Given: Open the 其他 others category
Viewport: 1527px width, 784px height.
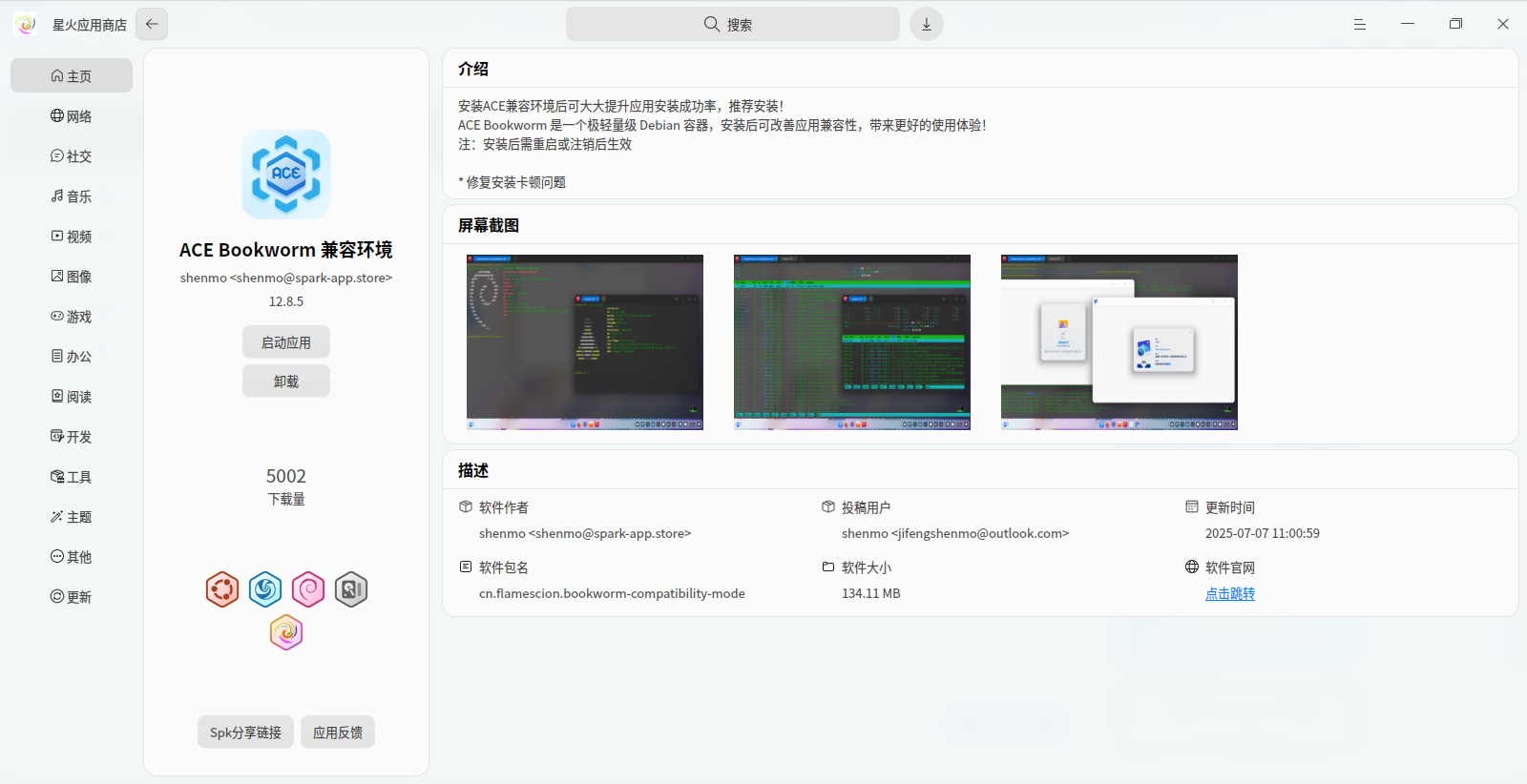Looking at the screenshot, I should click(72, 556).
